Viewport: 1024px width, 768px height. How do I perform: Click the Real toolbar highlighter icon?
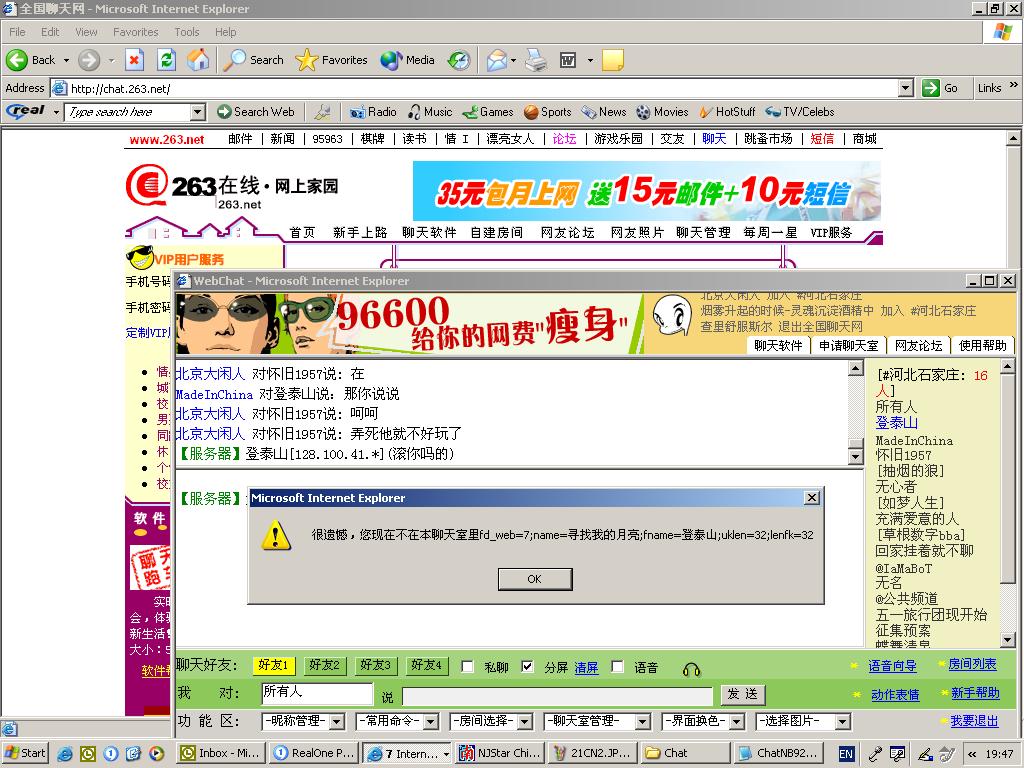pos(323,112)
